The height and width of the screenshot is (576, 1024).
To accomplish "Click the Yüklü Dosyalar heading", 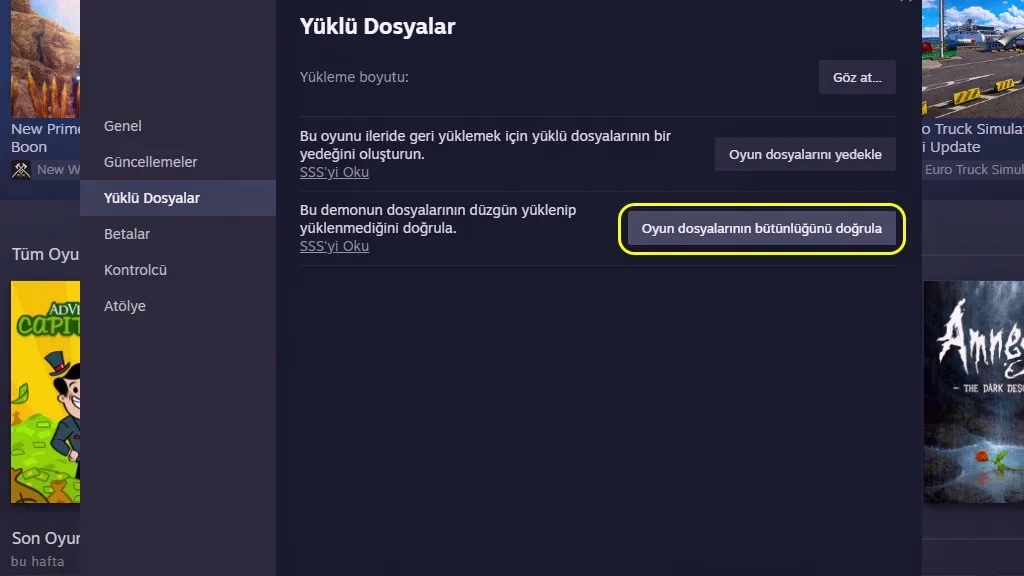I will [x=377, y=26].
